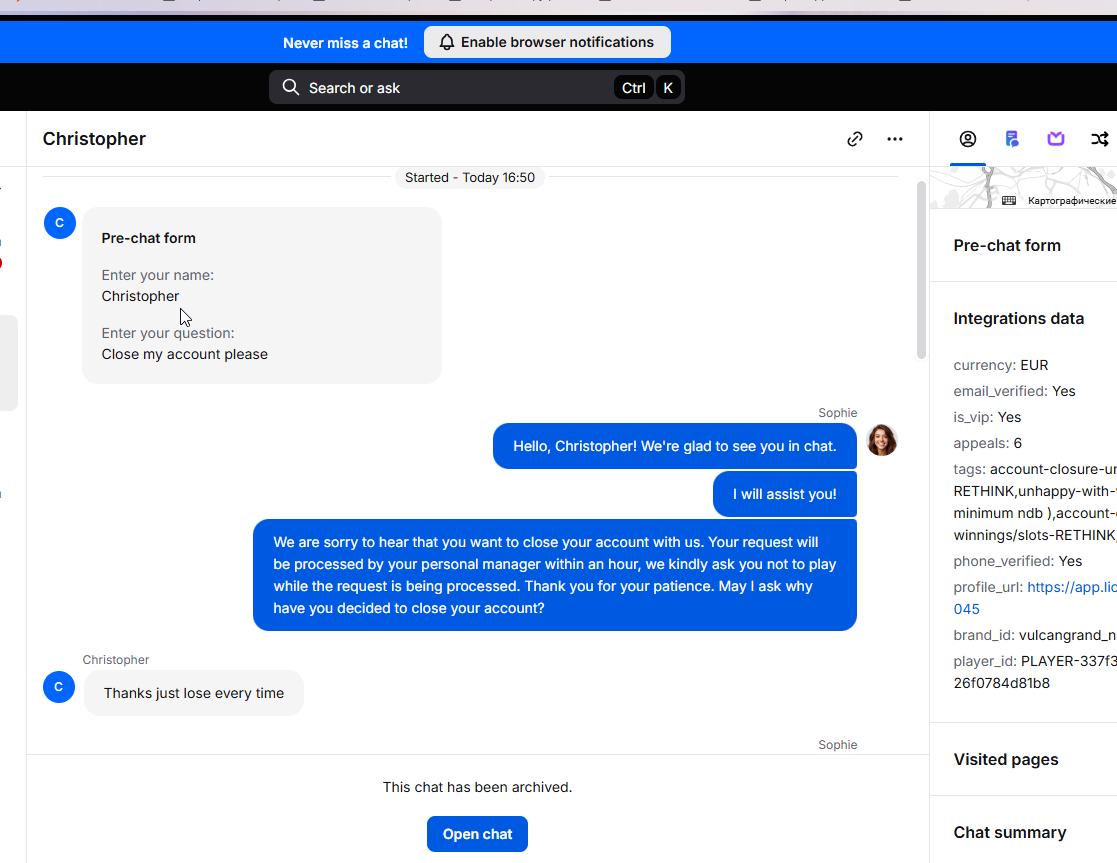Click the keyboard icon on the map
Viewport: 1117px width, 863px height.
[1009, 200]
